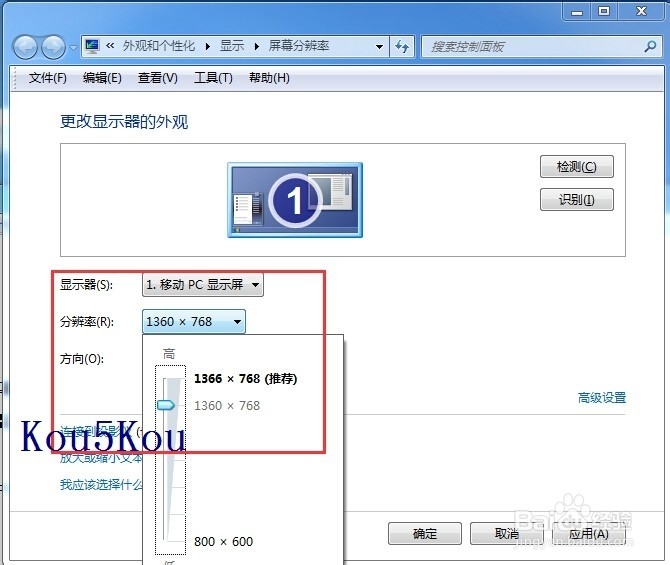Go back with the Back arrow button

25,47
